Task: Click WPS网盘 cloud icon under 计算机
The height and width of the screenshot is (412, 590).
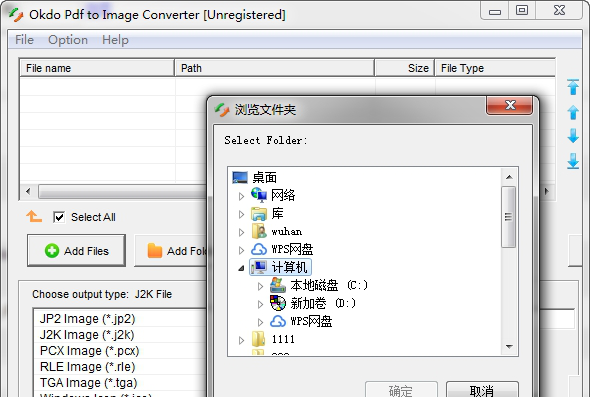Action: tap(278, 321)
